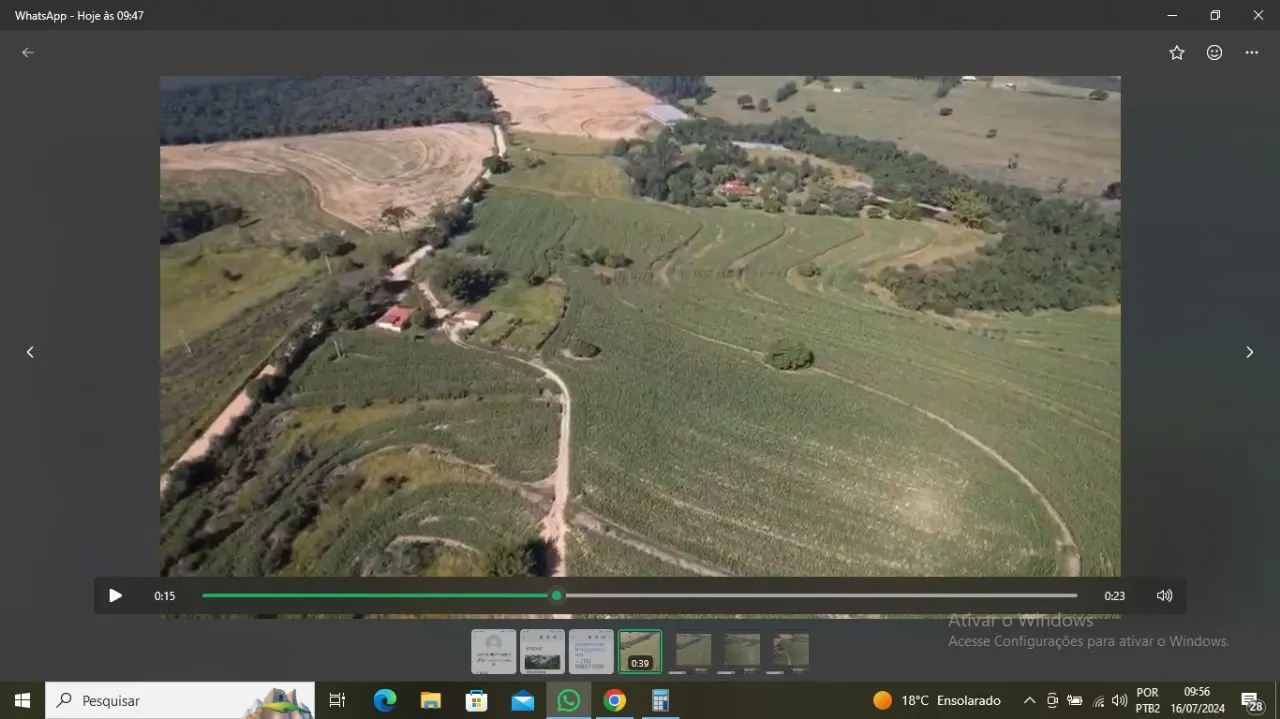Screen dimensions: 1280x719
Task: Expand hidden system tray icons
Action: click(1029, 701)
